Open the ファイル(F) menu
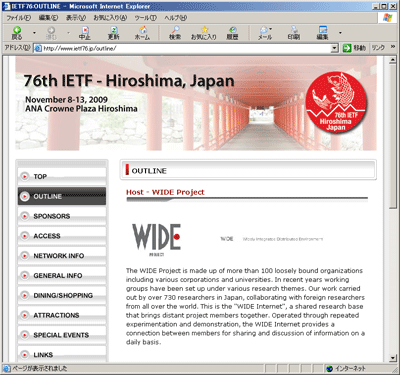 19,18
